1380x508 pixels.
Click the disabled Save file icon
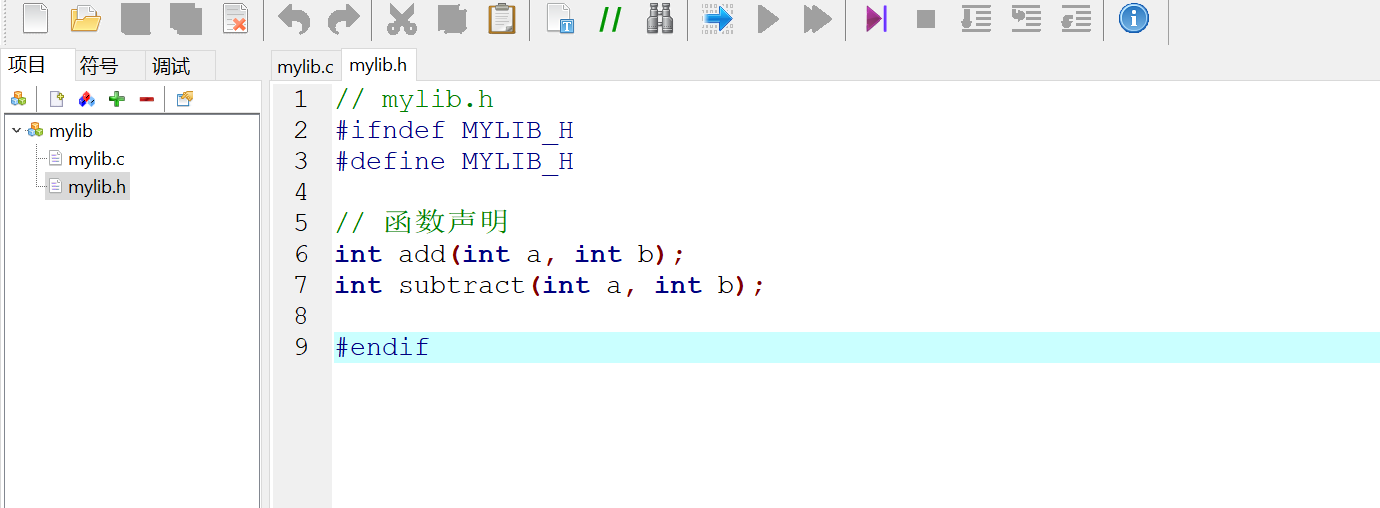tap(135, 18)
